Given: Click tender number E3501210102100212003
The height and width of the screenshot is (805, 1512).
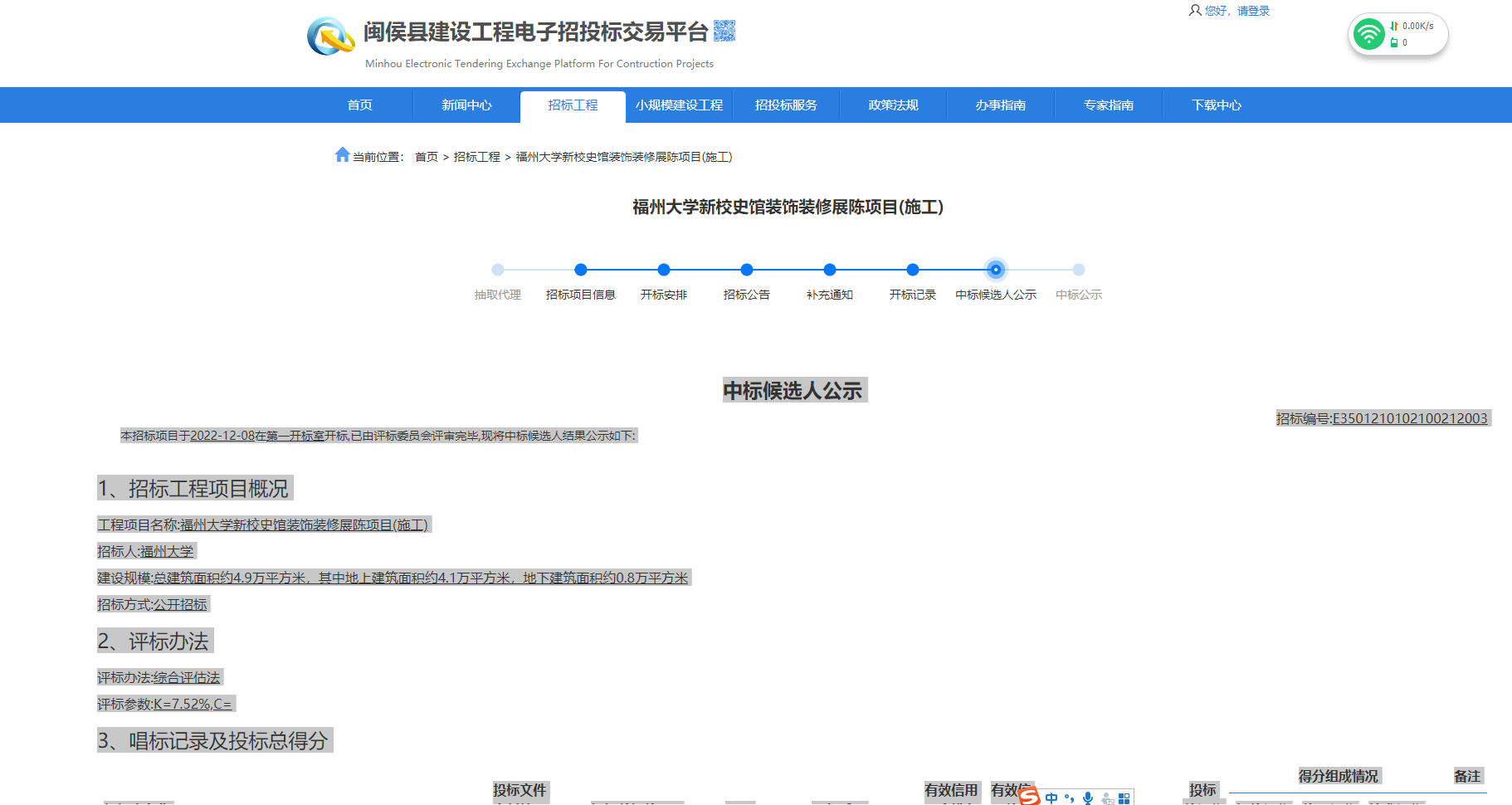Looking at the screenshot, I should (x=1410, y=418).
